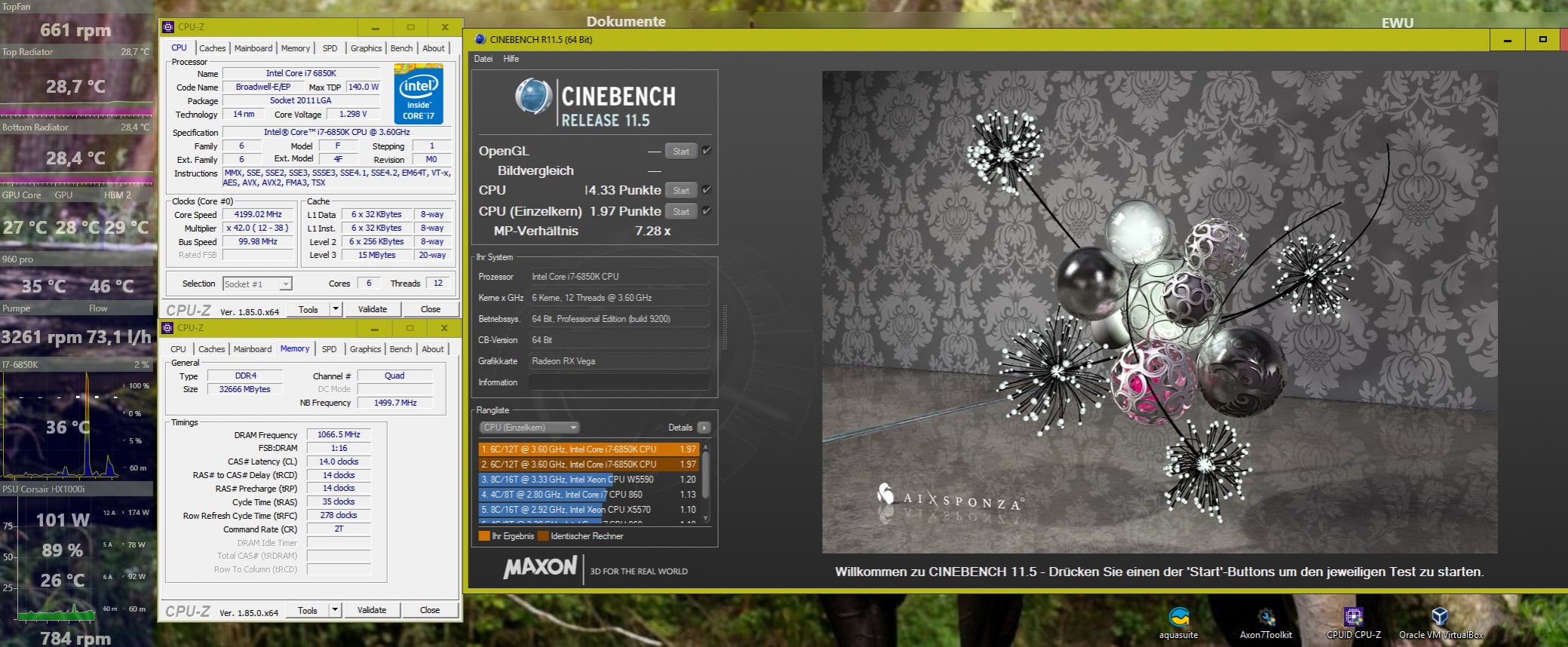Select the Intel Xeon CPU W5590 ranking row
Viewport: 1568px width, 647px height.
point(589,480)
